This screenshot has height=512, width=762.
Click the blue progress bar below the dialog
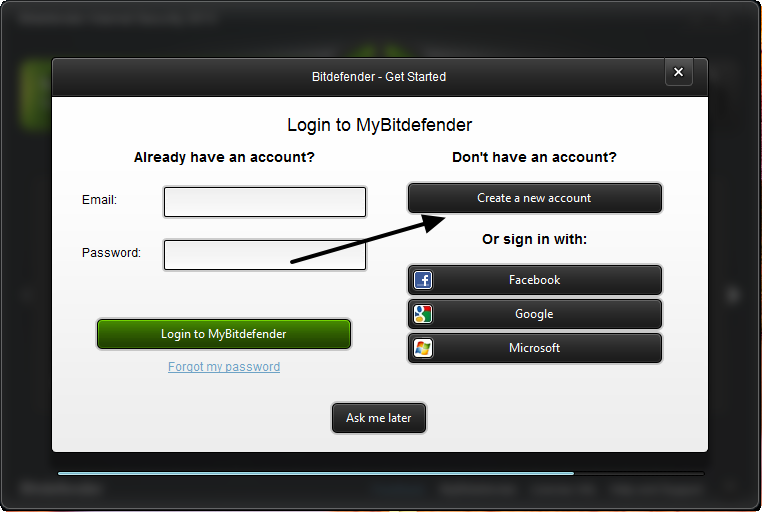pyautogui.click(x=316, y=473)
